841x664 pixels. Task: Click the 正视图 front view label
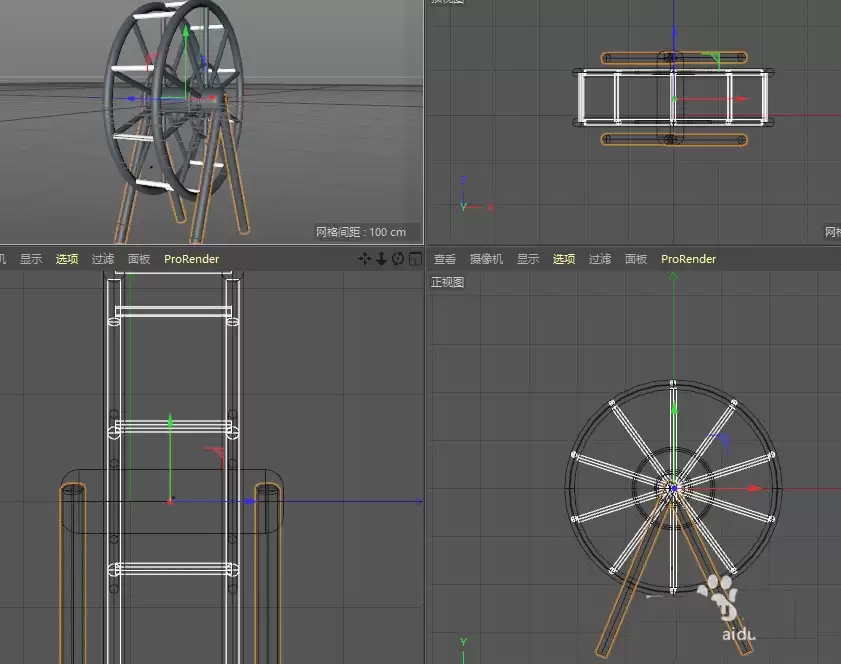(447, 281)
